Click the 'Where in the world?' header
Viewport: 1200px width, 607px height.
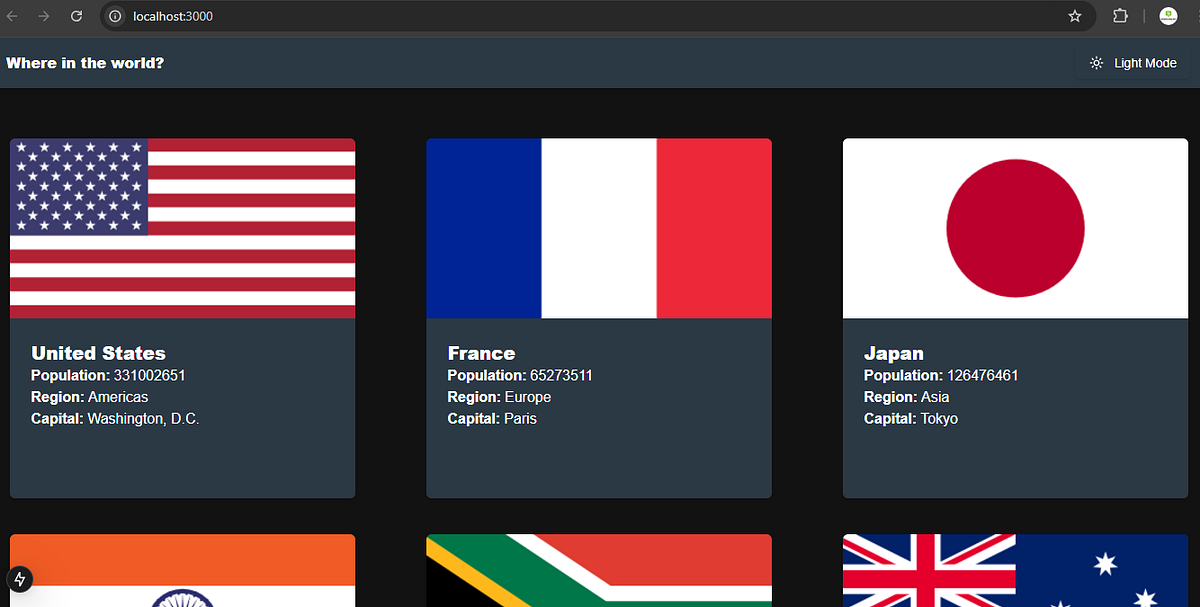pos(85,62)
